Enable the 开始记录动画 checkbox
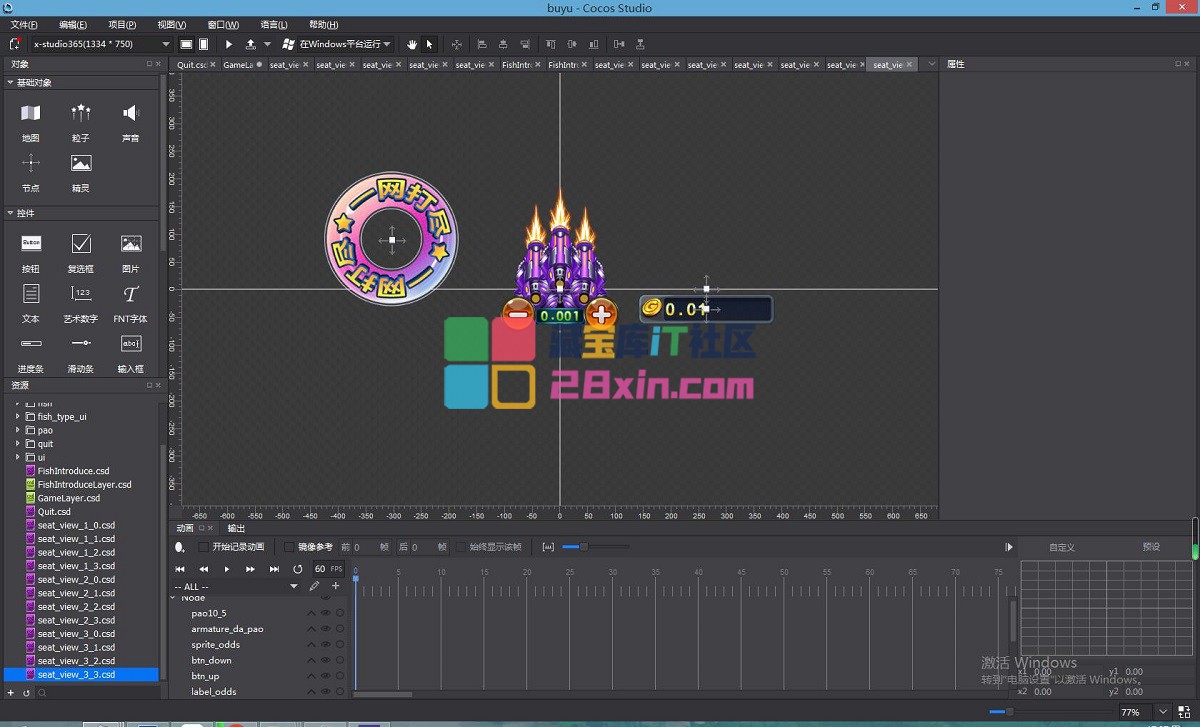Screen dimensions: 1200x727 pyautogui.click(x=204, y=547)
